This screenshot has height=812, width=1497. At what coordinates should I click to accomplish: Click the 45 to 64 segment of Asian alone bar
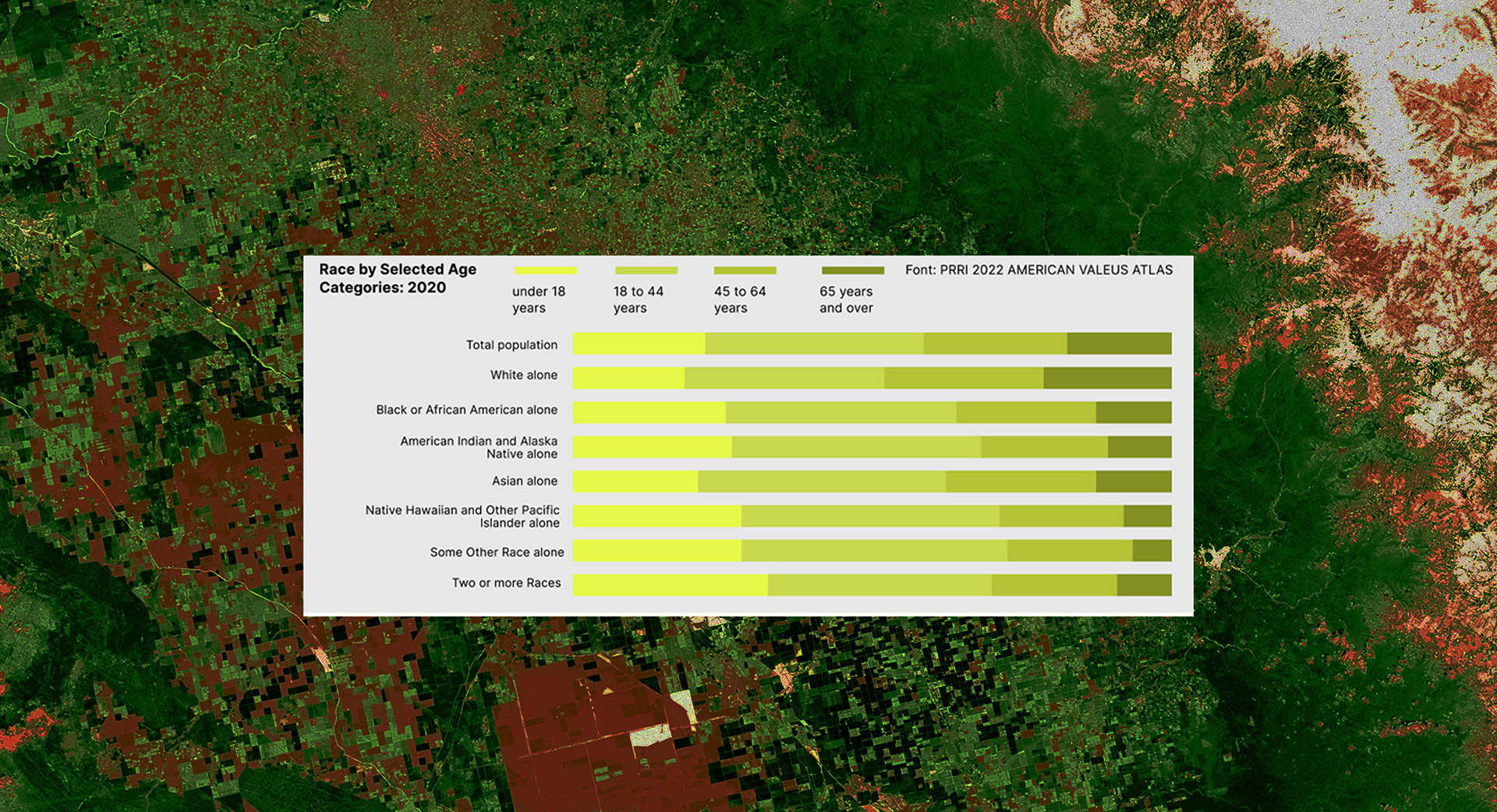(1021, 481)
